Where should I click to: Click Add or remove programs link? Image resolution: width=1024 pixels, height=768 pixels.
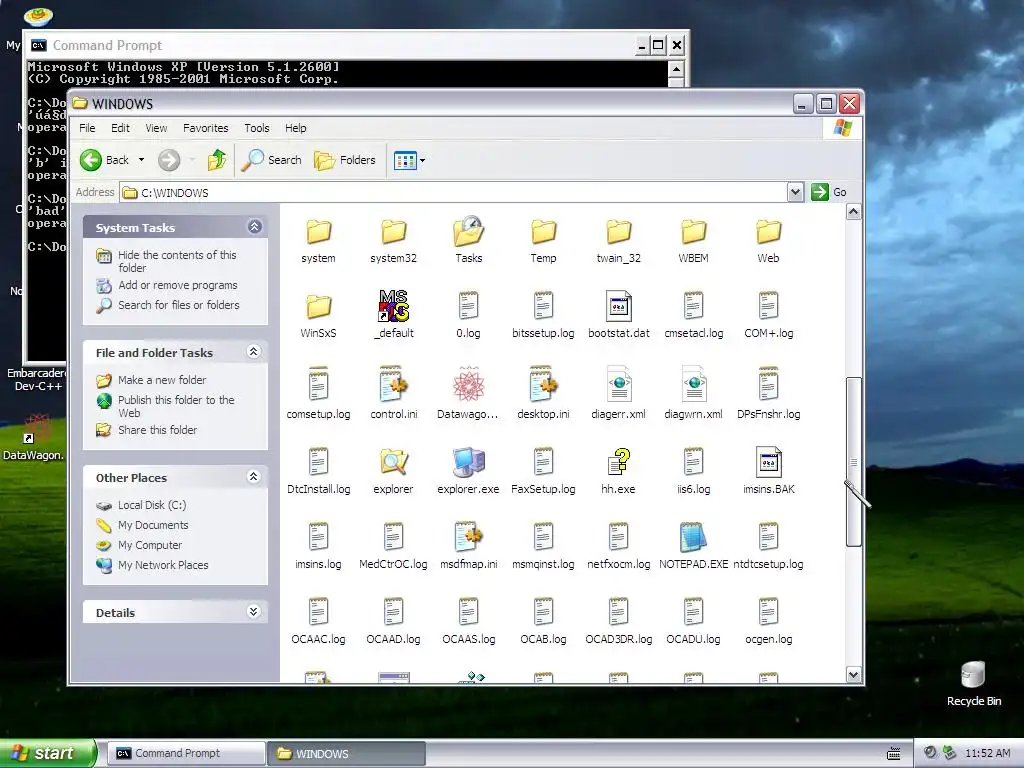click(x=178, y=285)
